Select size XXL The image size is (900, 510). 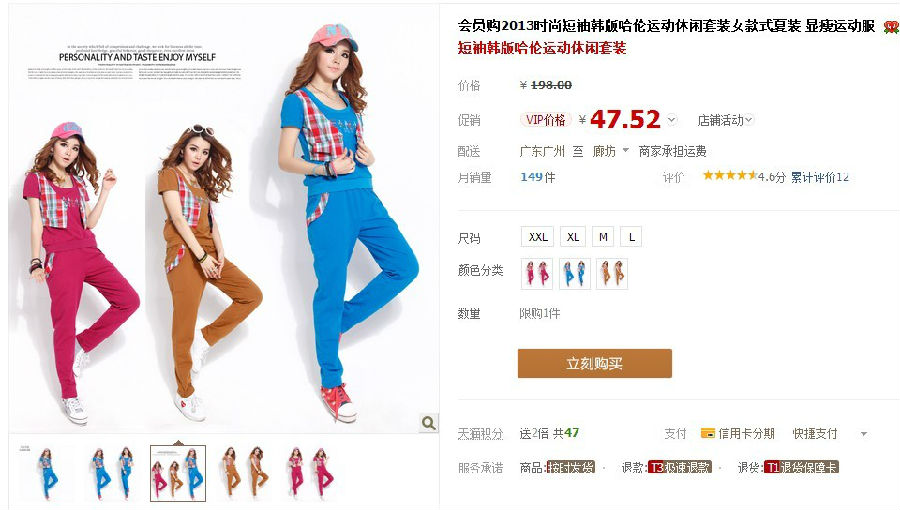pos(538,237)
